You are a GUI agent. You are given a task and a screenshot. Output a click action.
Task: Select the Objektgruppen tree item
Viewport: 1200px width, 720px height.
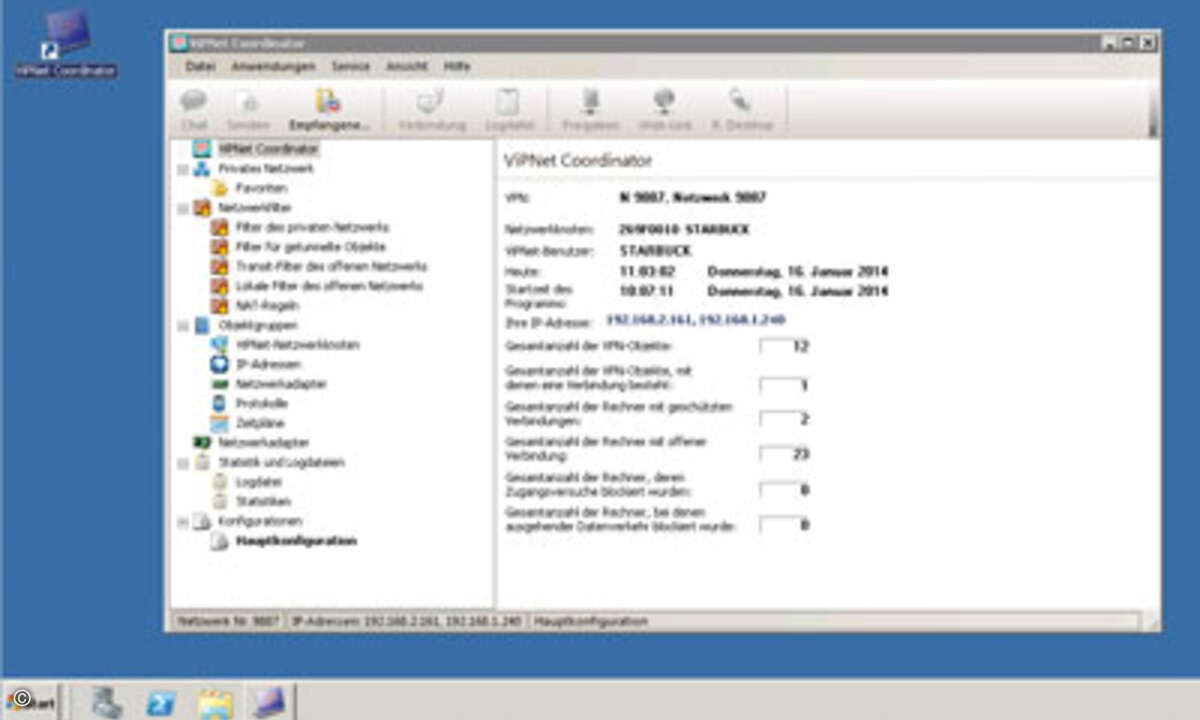[x=258, y=326]
